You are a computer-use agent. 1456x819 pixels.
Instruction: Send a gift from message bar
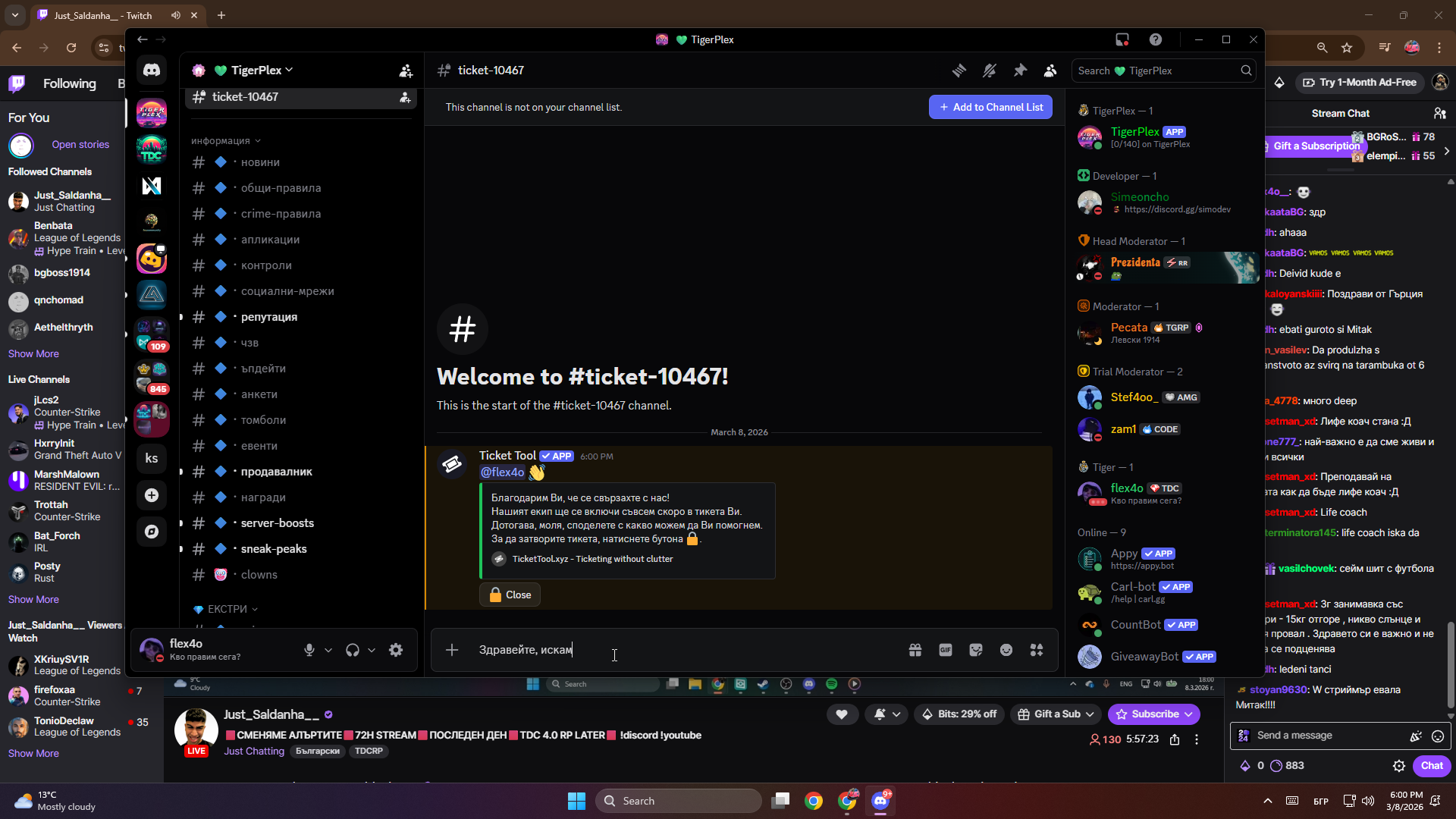(x=915, y=650)
